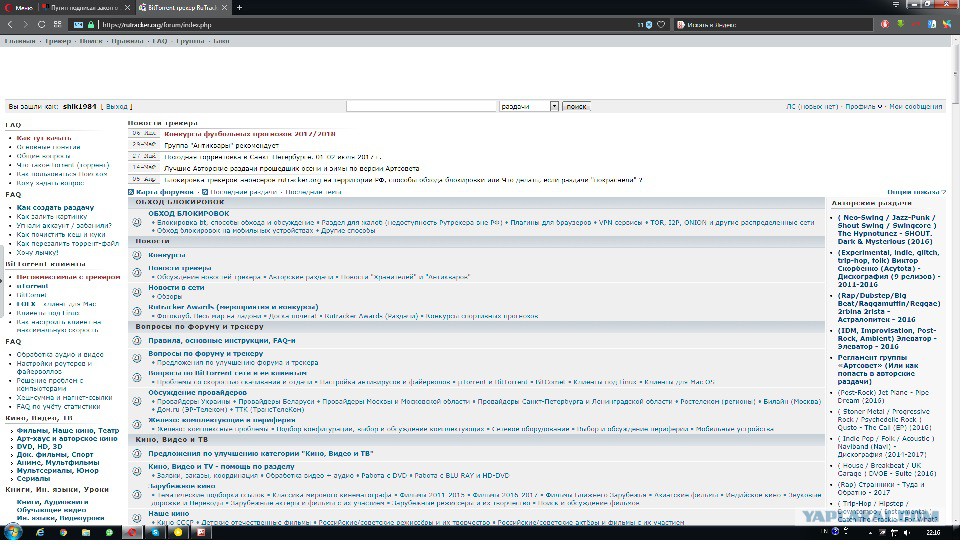Click the volume icon in system tray
Viewport: 965px width, 546px height.
pos(907,532)
